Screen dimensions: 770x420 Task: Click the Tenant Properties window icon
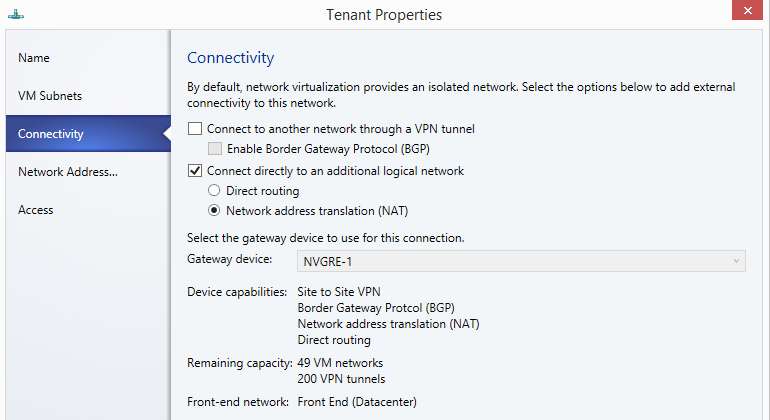[15, 15]
